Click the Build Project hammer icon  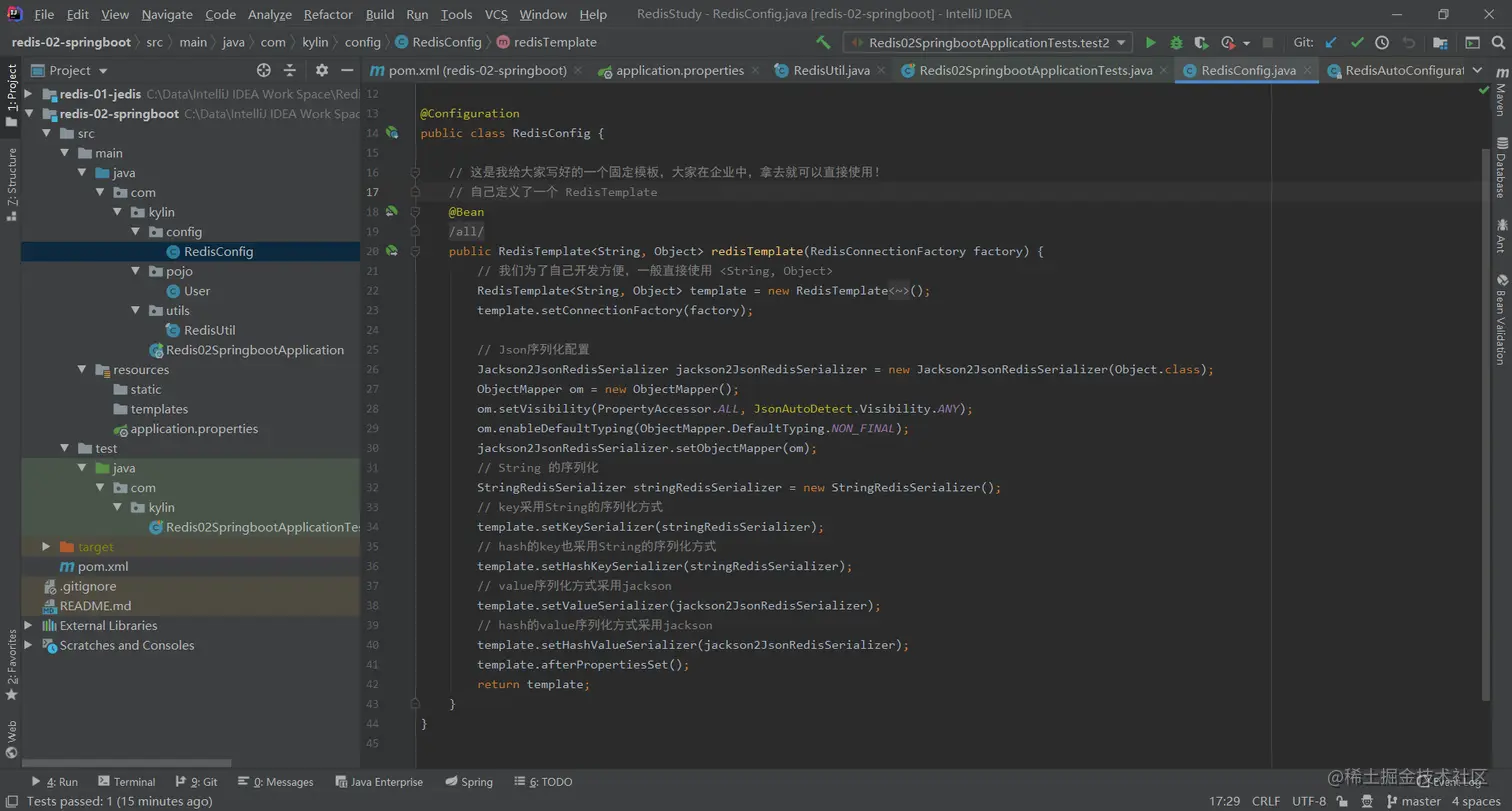click(x=823, y=43)
